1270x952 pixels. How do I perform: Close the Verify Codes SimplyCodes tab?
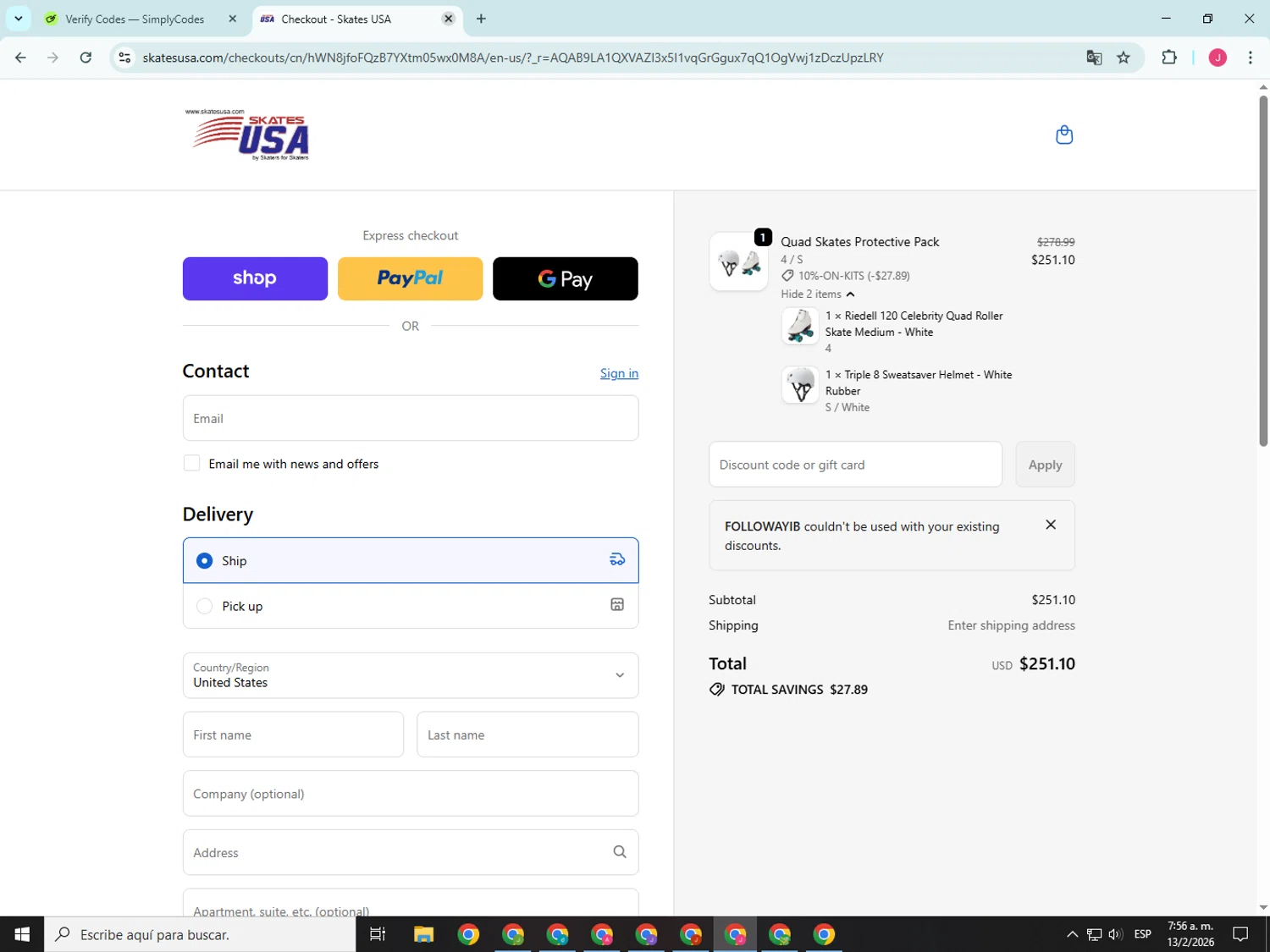pyautogui.click(x=233, y=19)
